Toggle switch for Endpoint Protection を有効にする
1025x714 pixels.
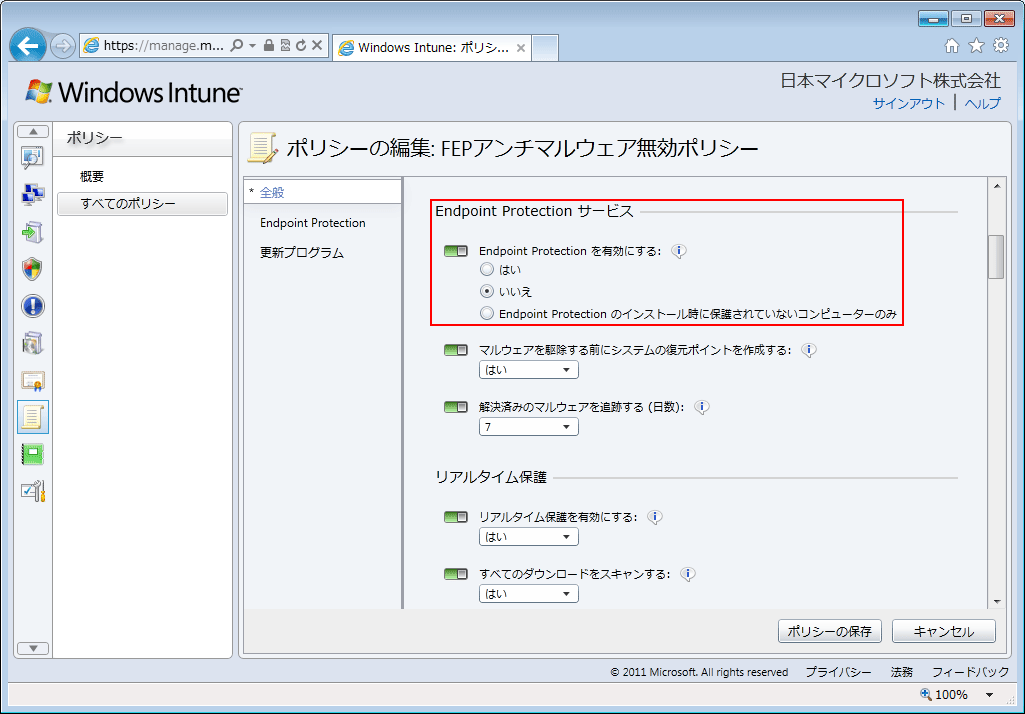(x=456, y=251)
